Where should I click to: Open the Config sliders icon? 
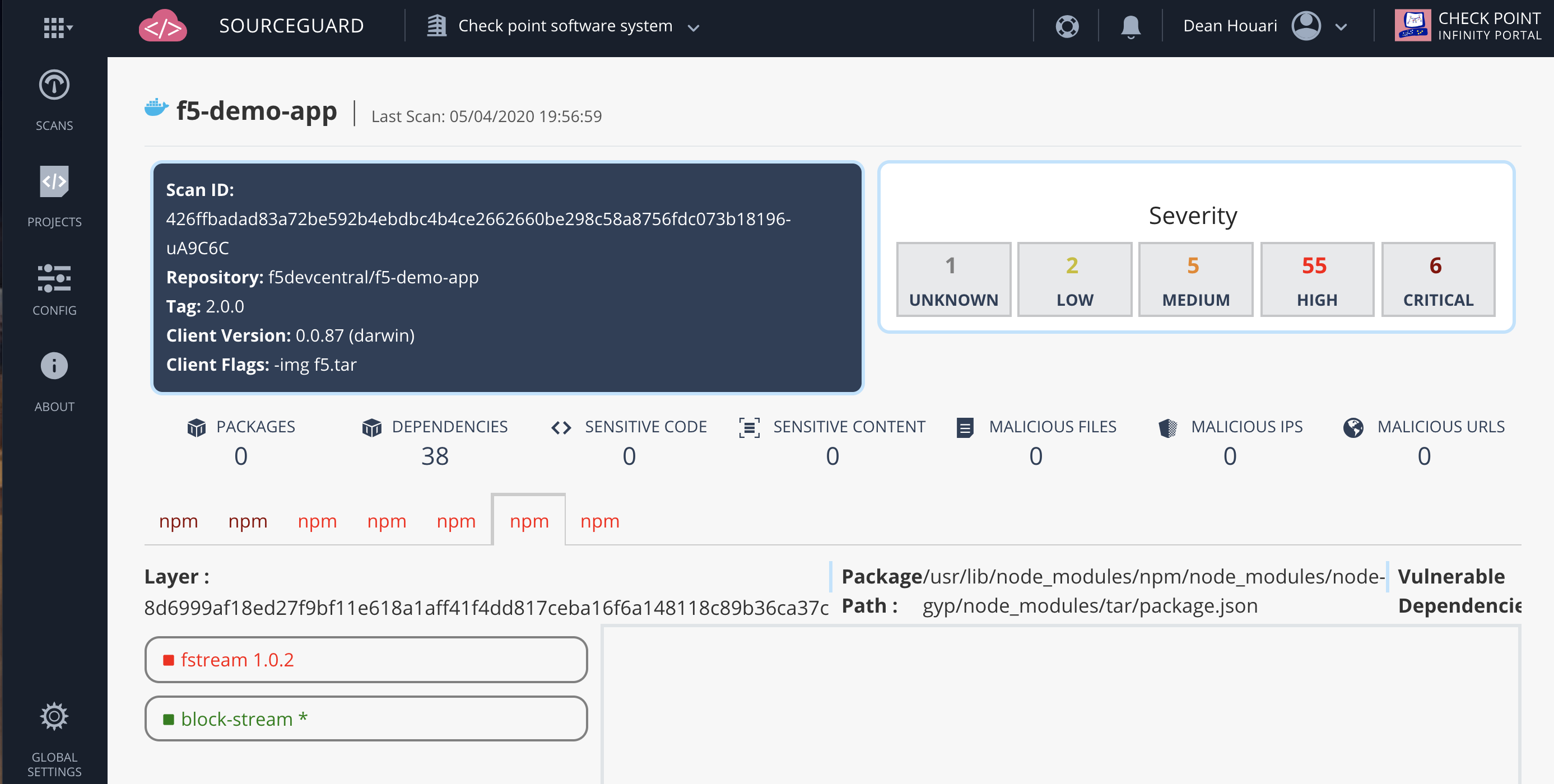[54, 278]
